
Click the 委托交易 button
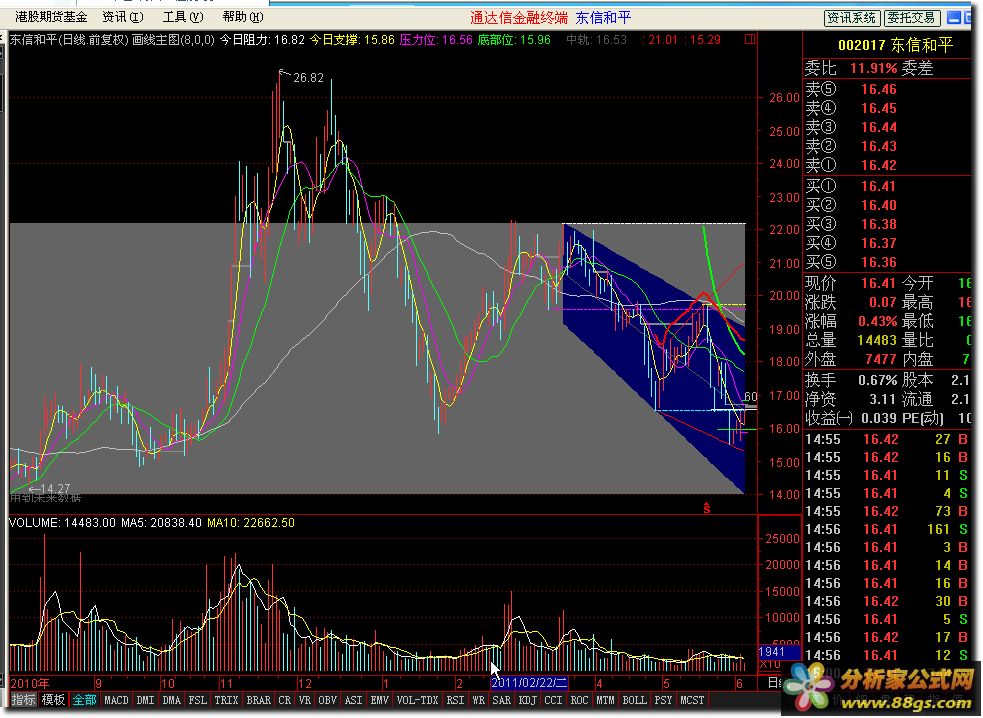pyautogui.click(x=912, y=18)
